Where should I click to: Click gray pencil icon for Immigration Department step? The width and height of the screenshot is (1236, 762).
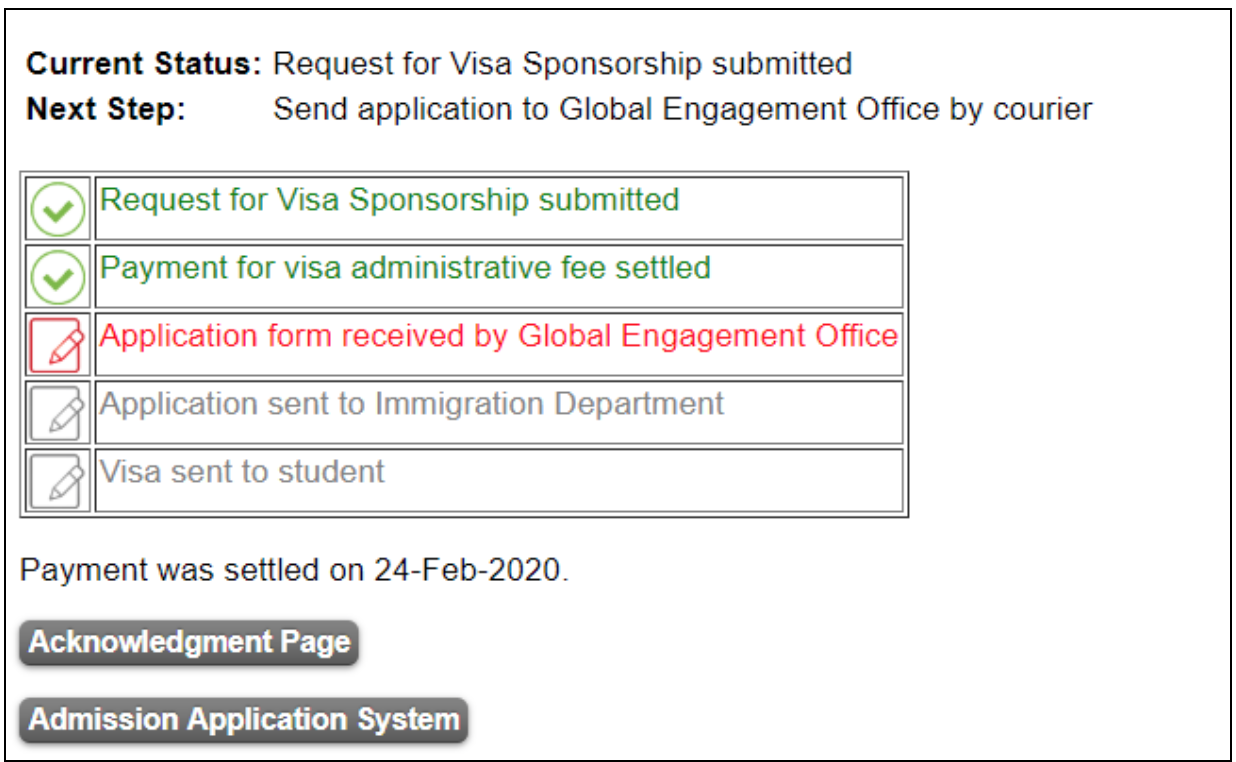point(58,414)
